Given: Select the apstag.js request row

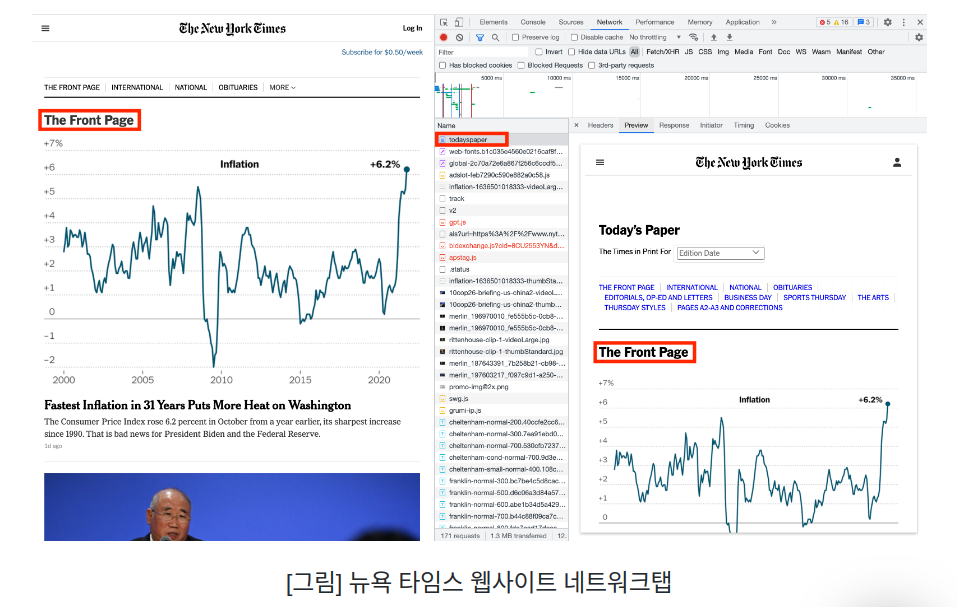Looking at the screenshot, I should [x=502, y=258].
